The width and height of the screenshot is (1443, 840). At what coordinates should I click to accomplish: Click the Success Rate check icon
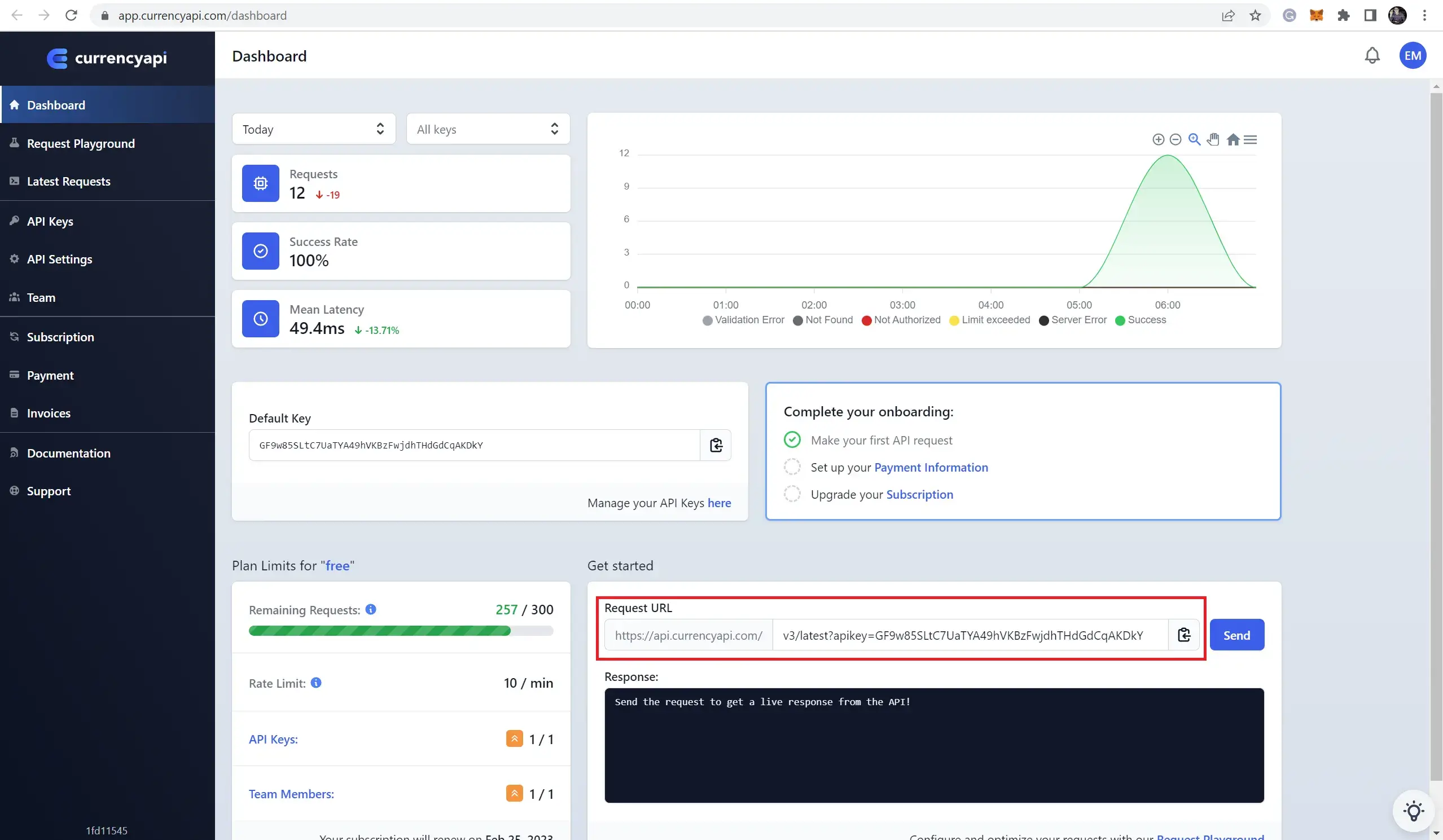261,251
